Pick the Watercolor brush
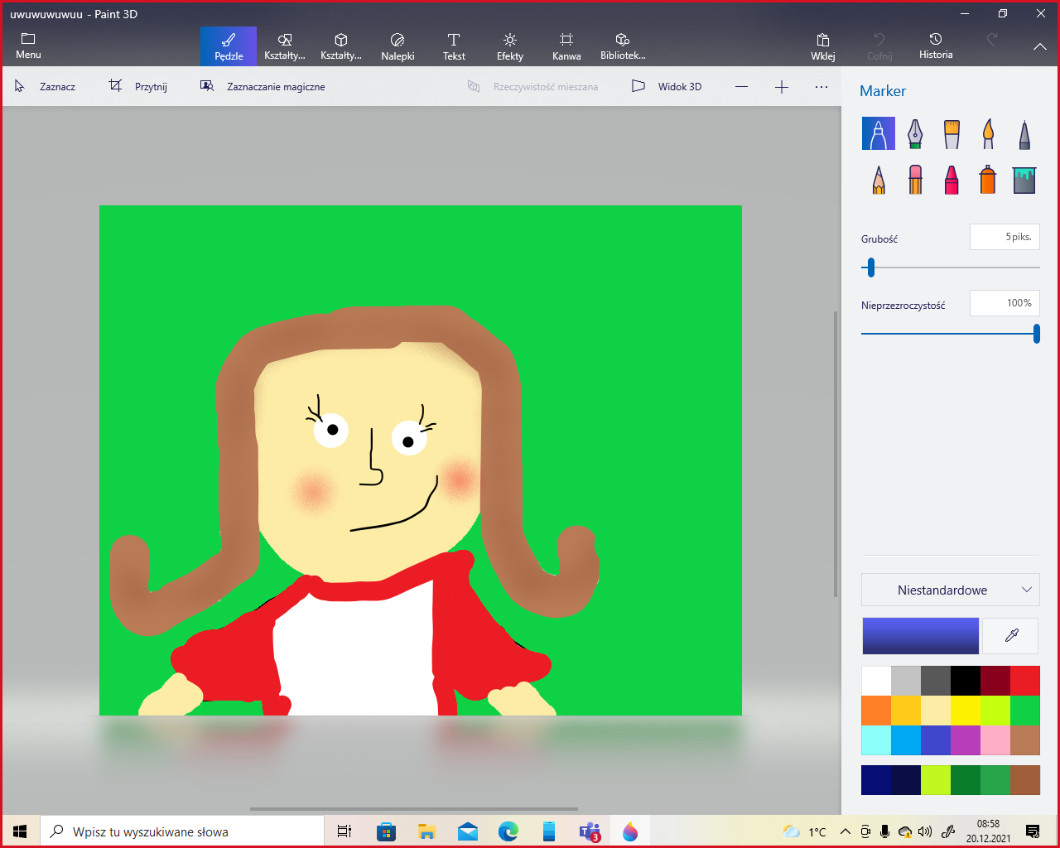This screenshot has width=1060, height=848. pyautogui.click(x=987, y=133)
